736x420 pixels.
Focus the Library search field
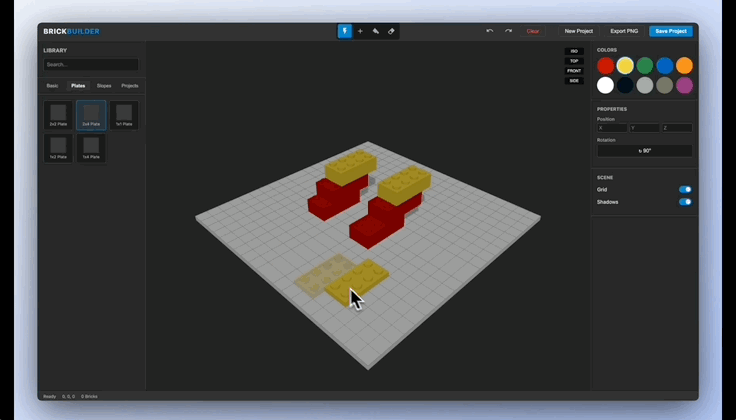tap(91, 65)
